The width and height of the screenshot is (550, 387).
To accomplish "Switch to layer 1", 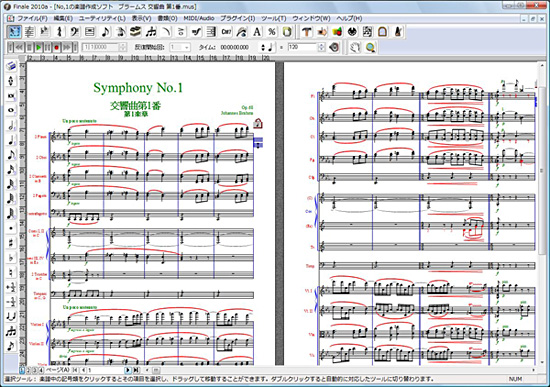I will (x=22, y=370).
